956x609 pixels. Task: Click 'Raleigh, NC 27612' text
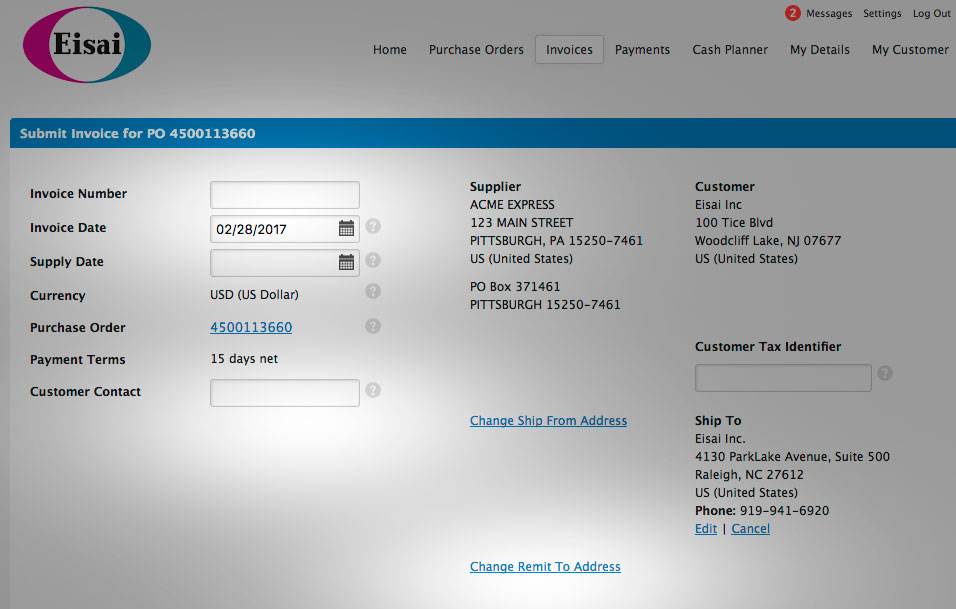[x=749, y=474]
